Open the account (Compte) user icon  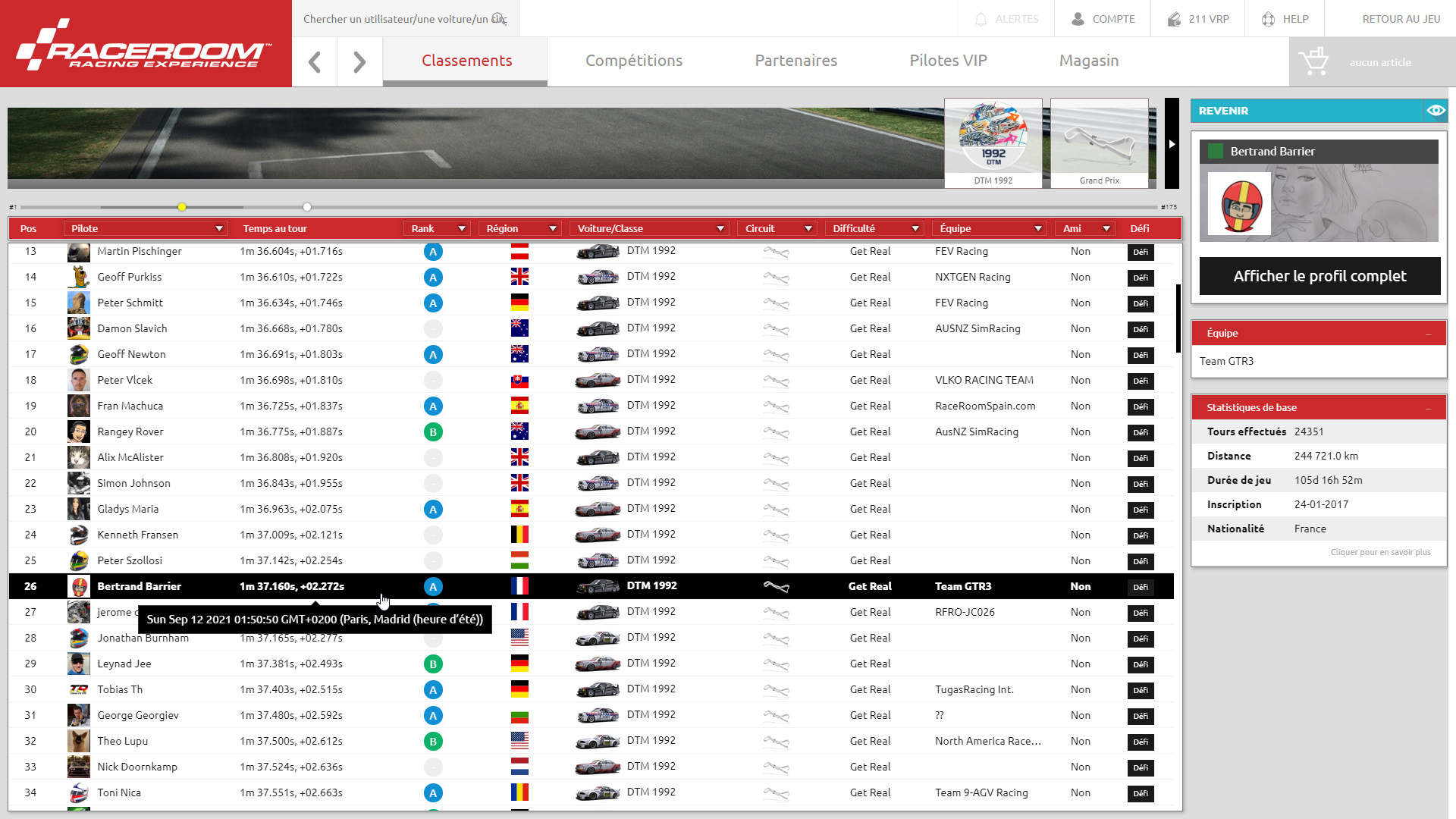(1078, 19)
